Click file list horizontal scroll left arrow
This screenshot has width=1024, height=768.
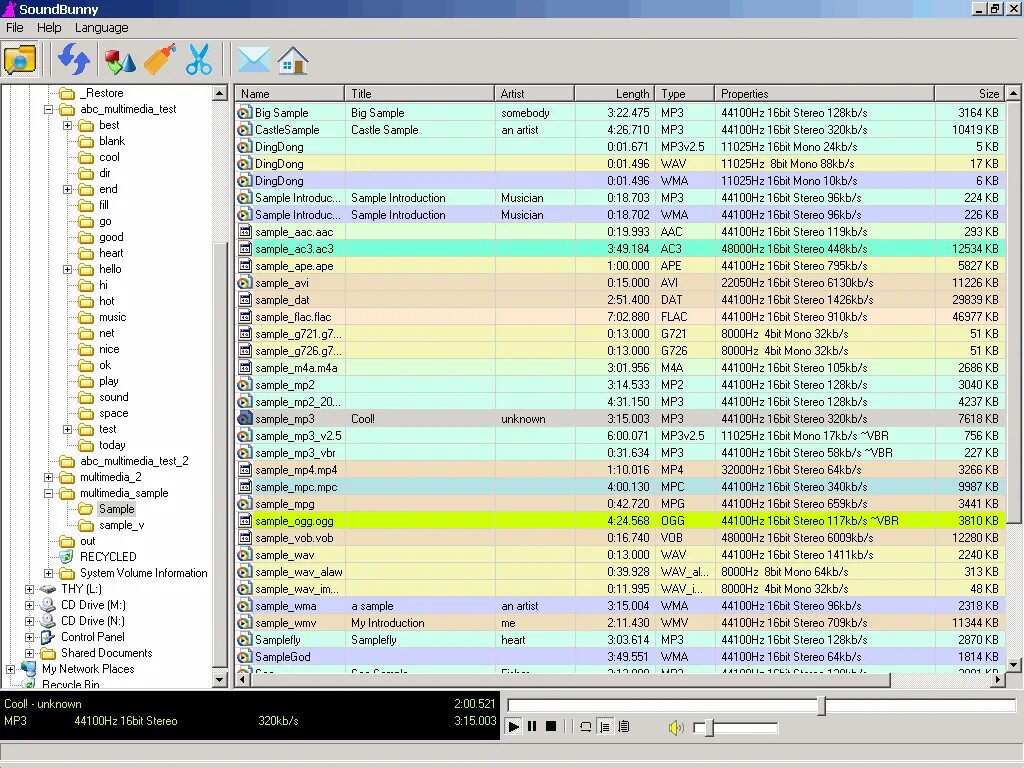(x=243, y=680)
